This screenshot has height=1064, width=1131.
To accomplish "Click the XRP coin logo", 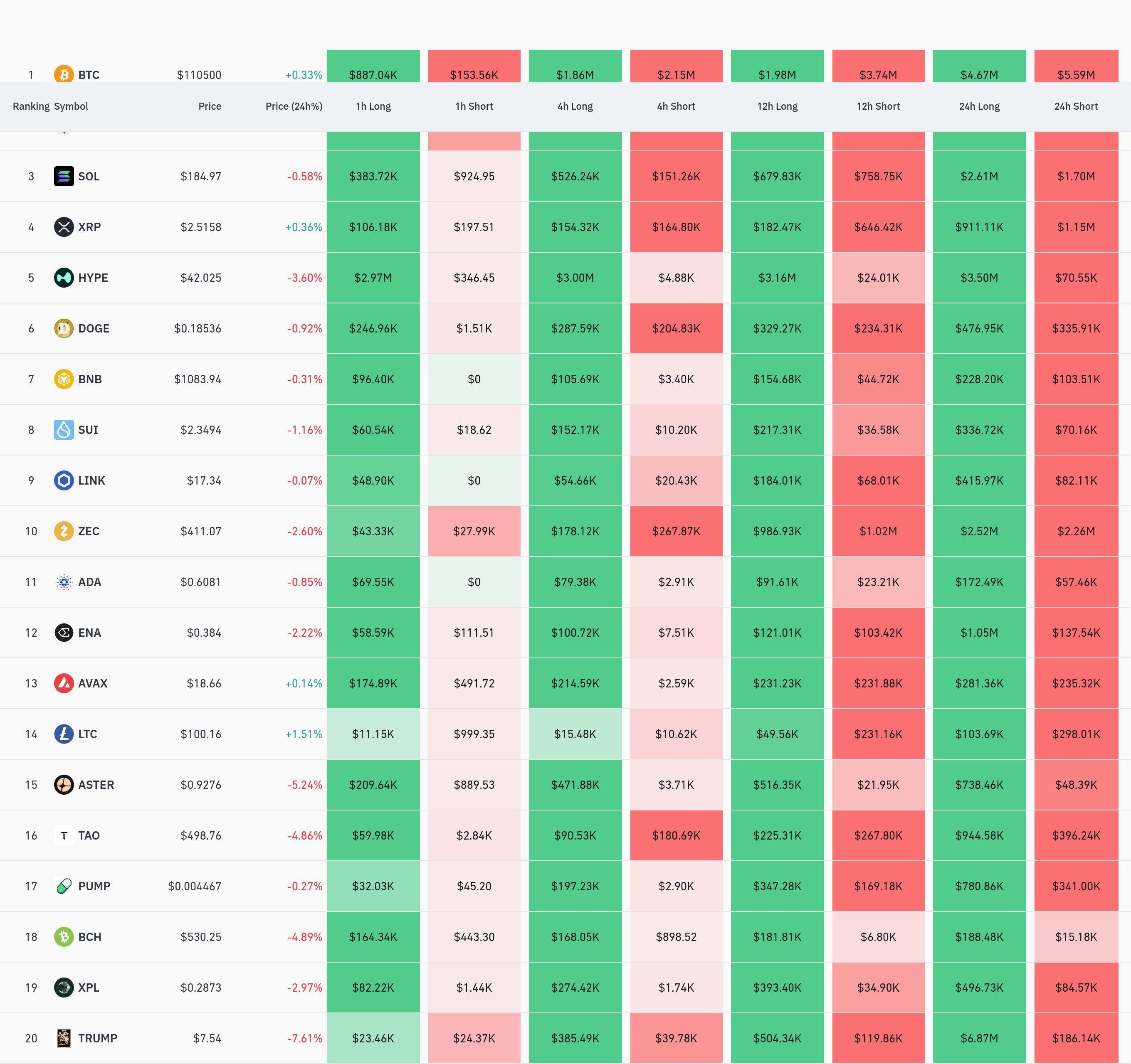I will point(64,227).
